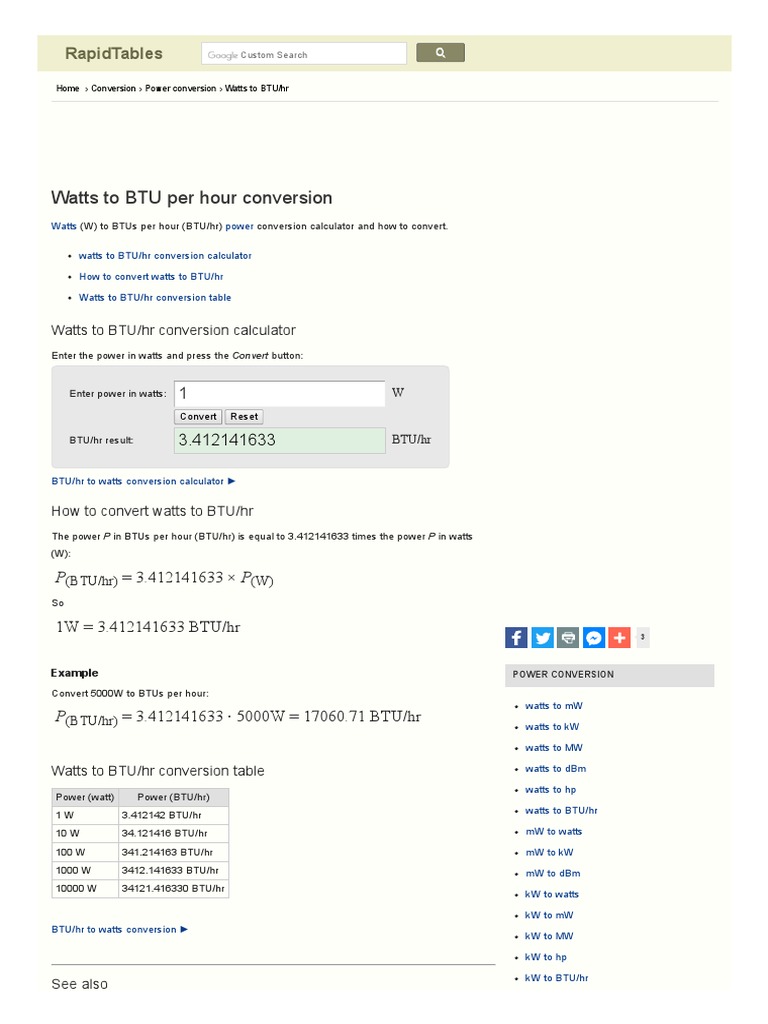Click the Google Custom Search box

pos(303,54)
